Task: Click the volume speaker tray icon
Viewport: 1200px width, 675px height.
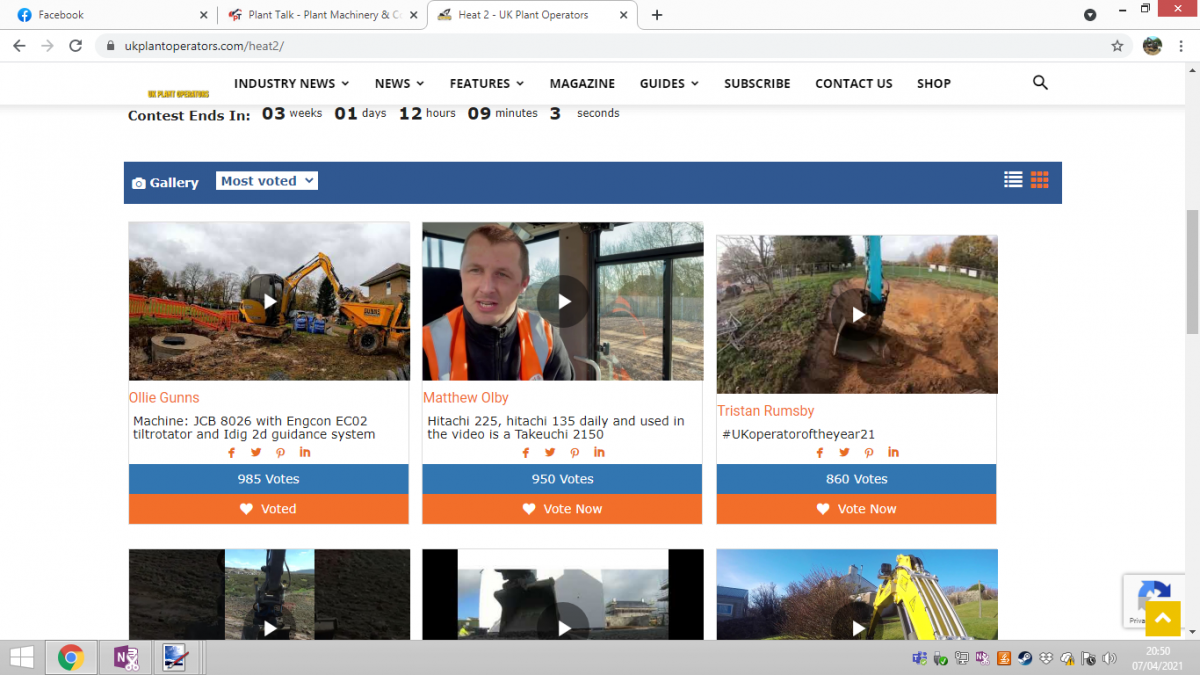Action: click(x=1109, y=658)
